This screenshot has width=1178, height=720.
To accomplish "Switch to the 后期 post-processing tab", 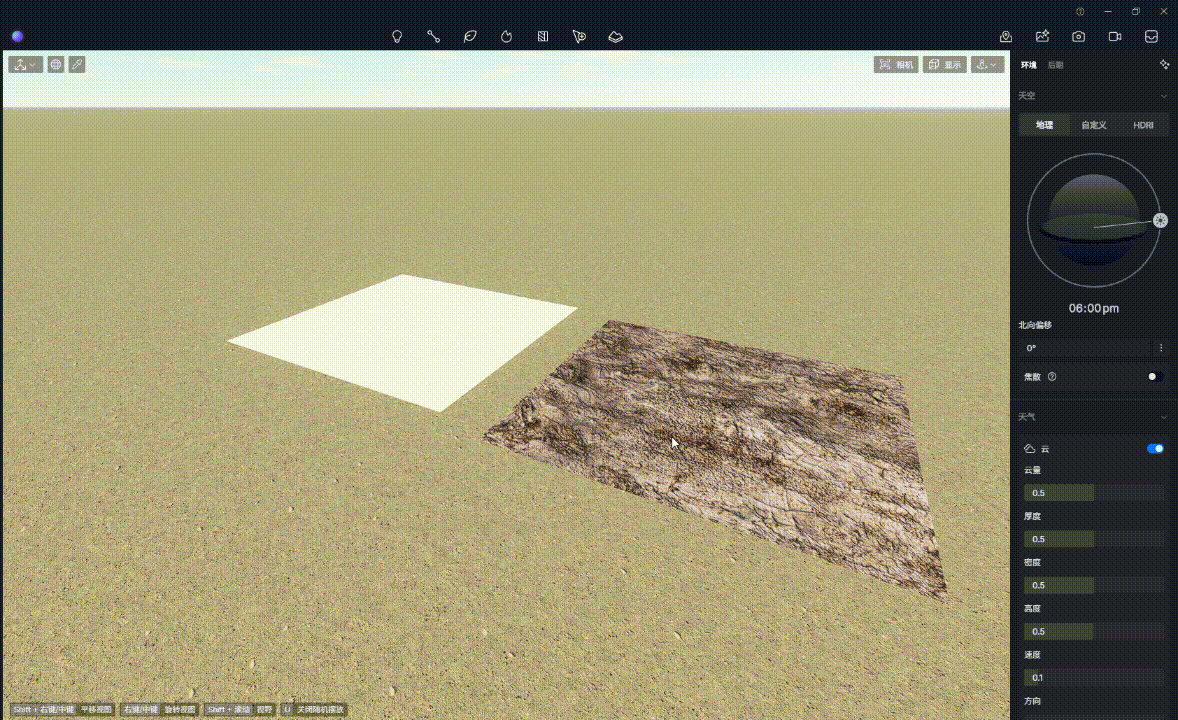I will (x=1055, y=65).
